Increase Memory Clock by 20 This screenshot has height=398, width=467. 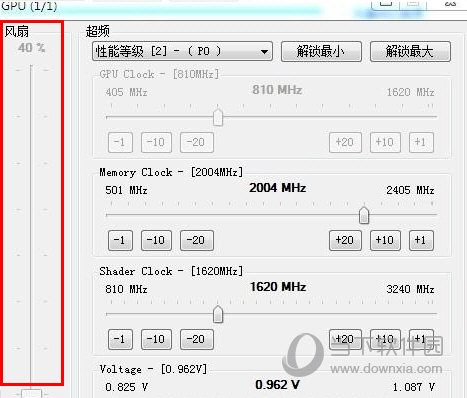click(x=345, y=240)
